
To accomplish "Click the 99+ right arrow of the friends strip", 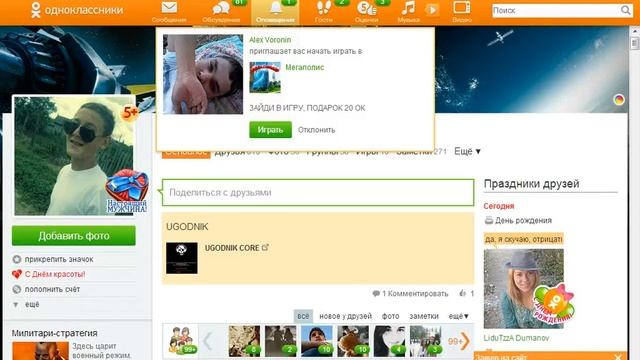I will tap(459, 341).
